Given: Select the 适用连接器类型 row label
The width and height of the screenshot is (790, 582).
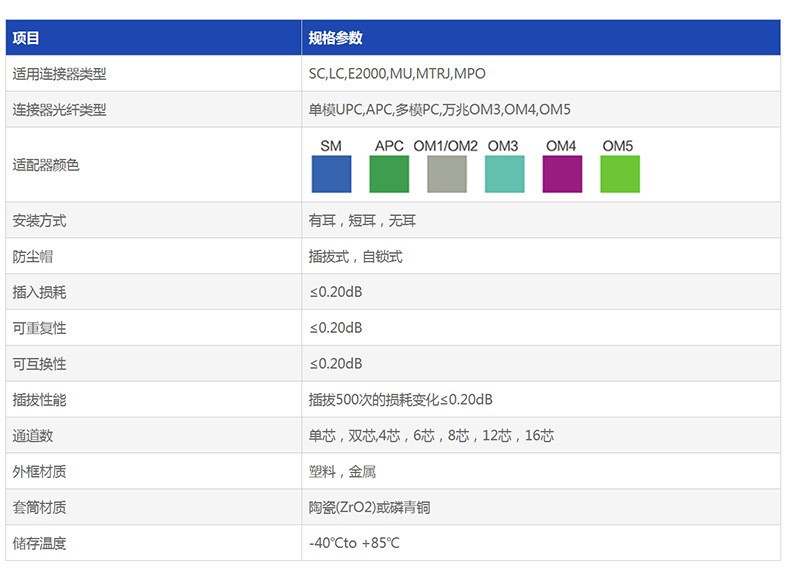Looking at the screenshot, I should pyautogui.click(x=59, y=74).
